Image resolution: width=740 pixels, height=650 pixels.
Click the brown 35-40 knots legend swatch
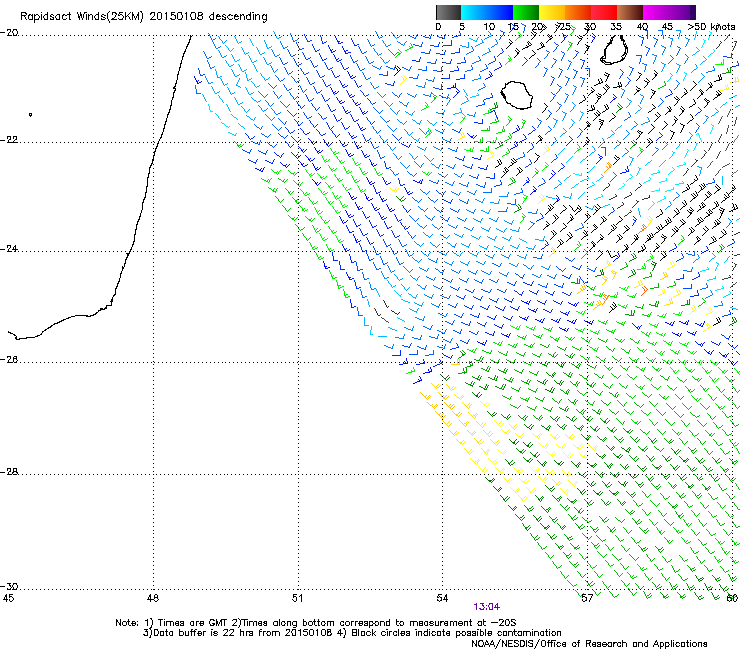click(x=630, y=12)
